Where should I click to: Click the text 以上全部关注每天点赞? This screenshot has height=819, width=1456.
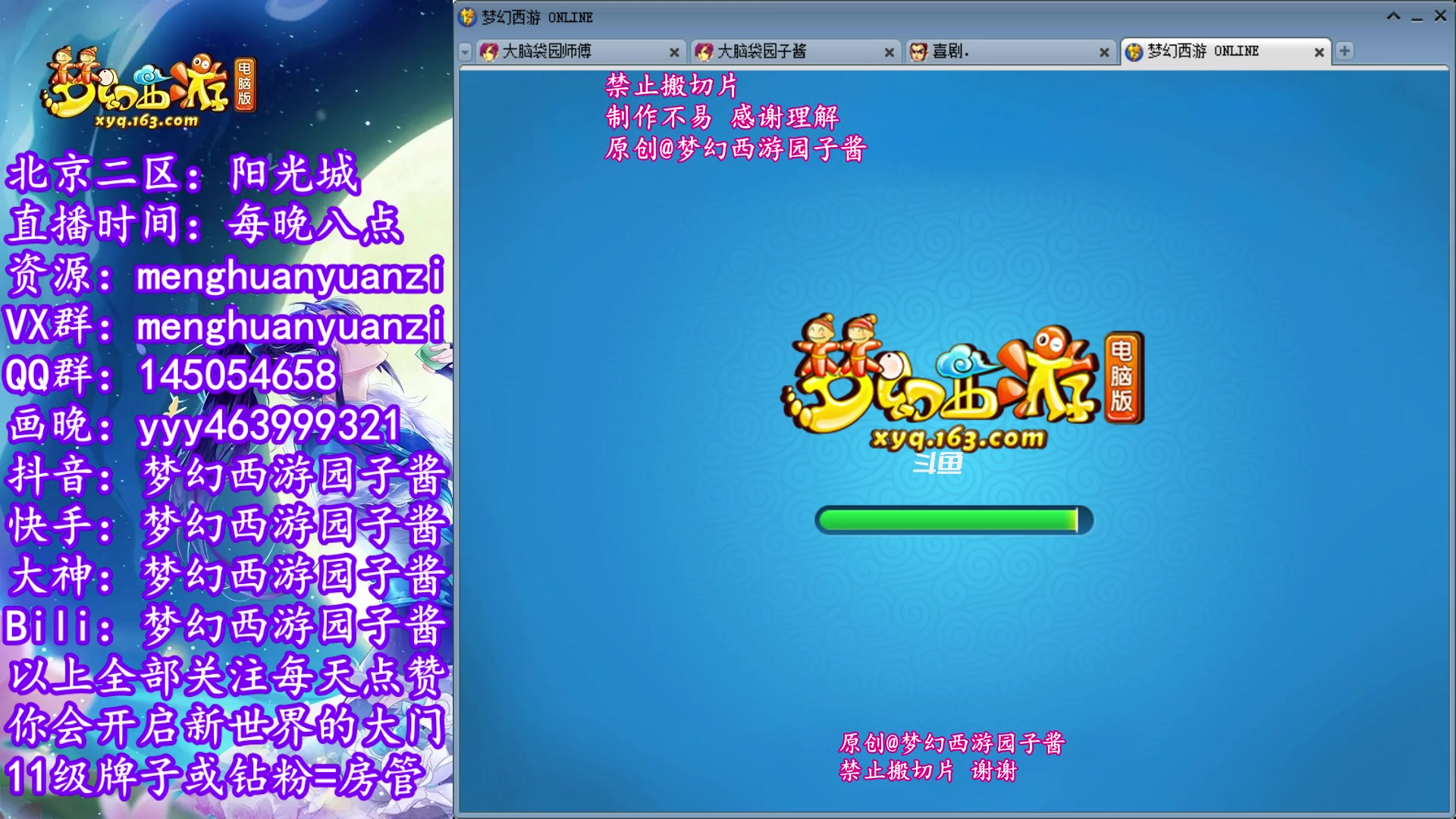(x=227, y=676)
